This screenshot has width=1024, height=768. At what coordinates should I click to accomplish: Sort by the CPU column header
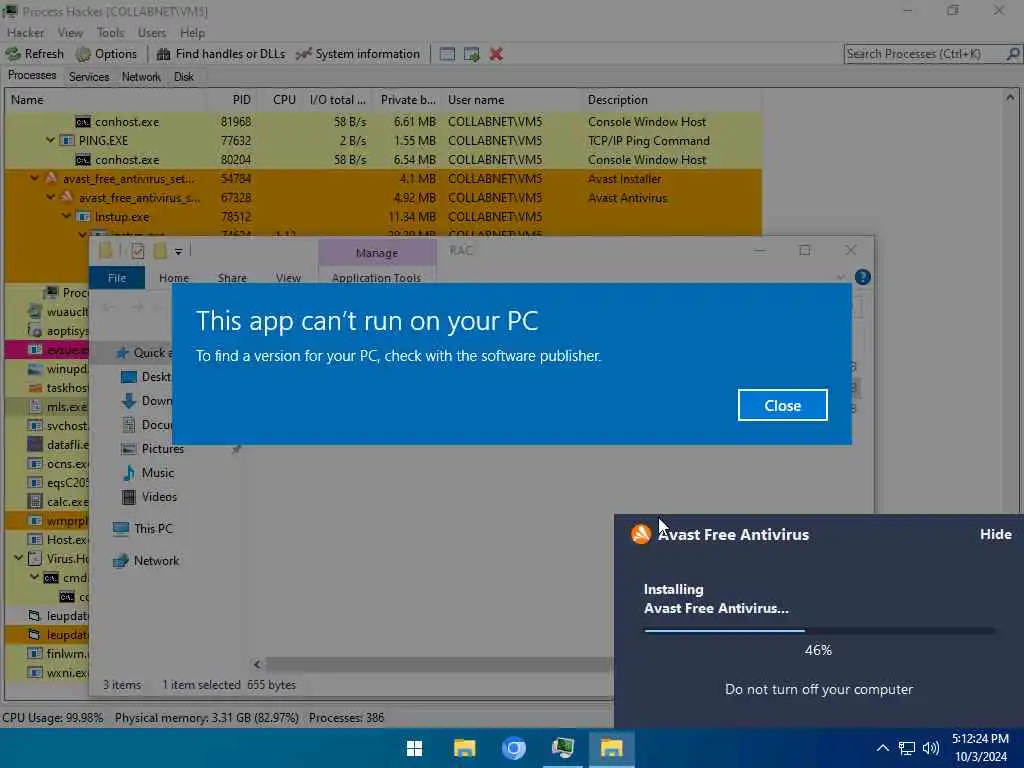[x=280, y=100]
